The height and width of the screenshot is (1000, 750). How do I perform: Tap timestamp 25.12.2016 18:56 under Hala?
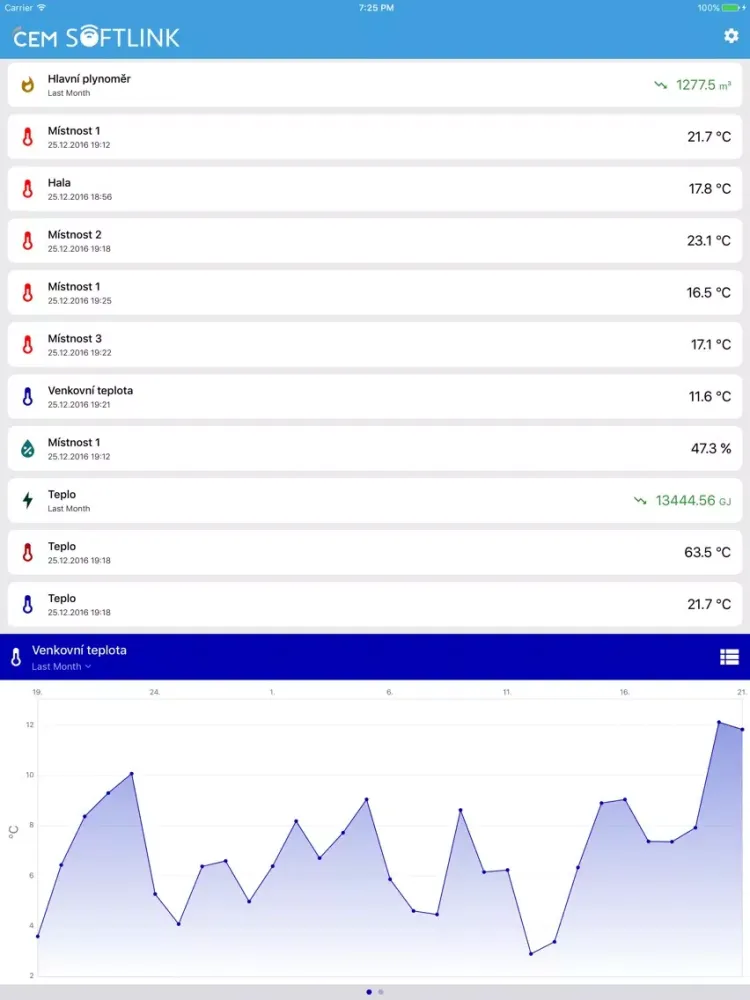[x=80, y=197]
